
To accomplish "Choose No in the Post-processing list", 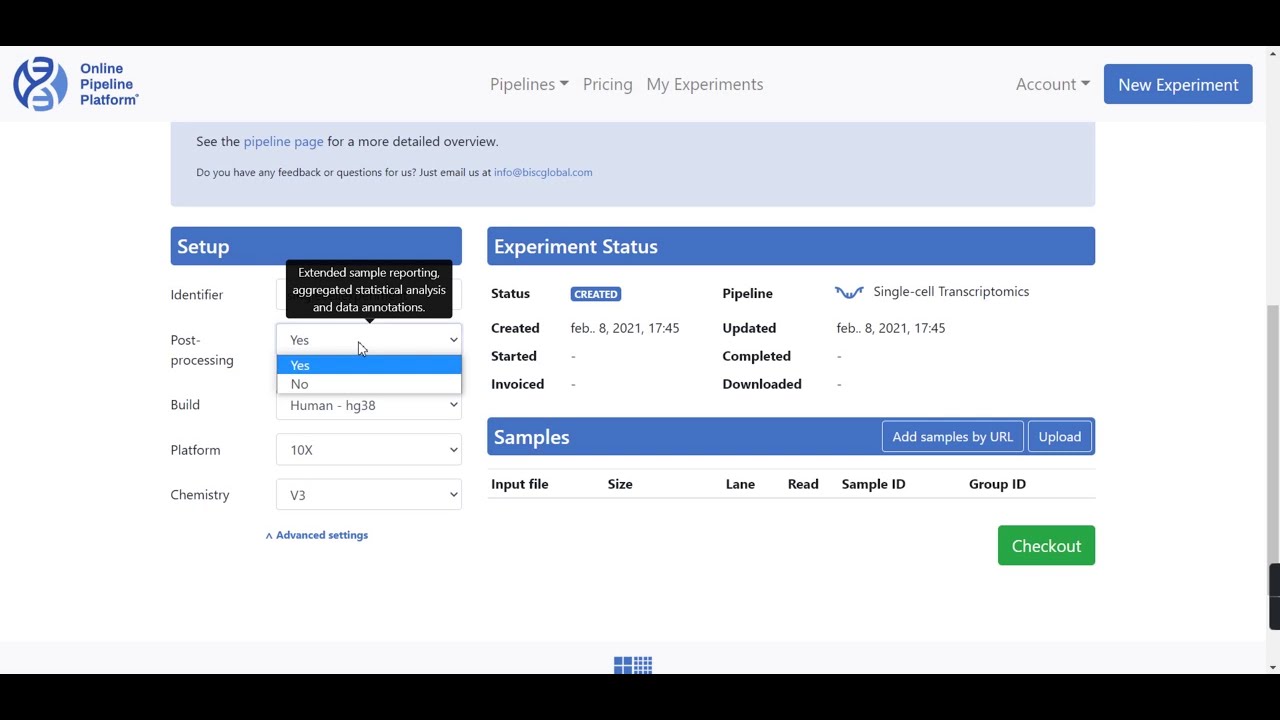I will click(369, 384).
